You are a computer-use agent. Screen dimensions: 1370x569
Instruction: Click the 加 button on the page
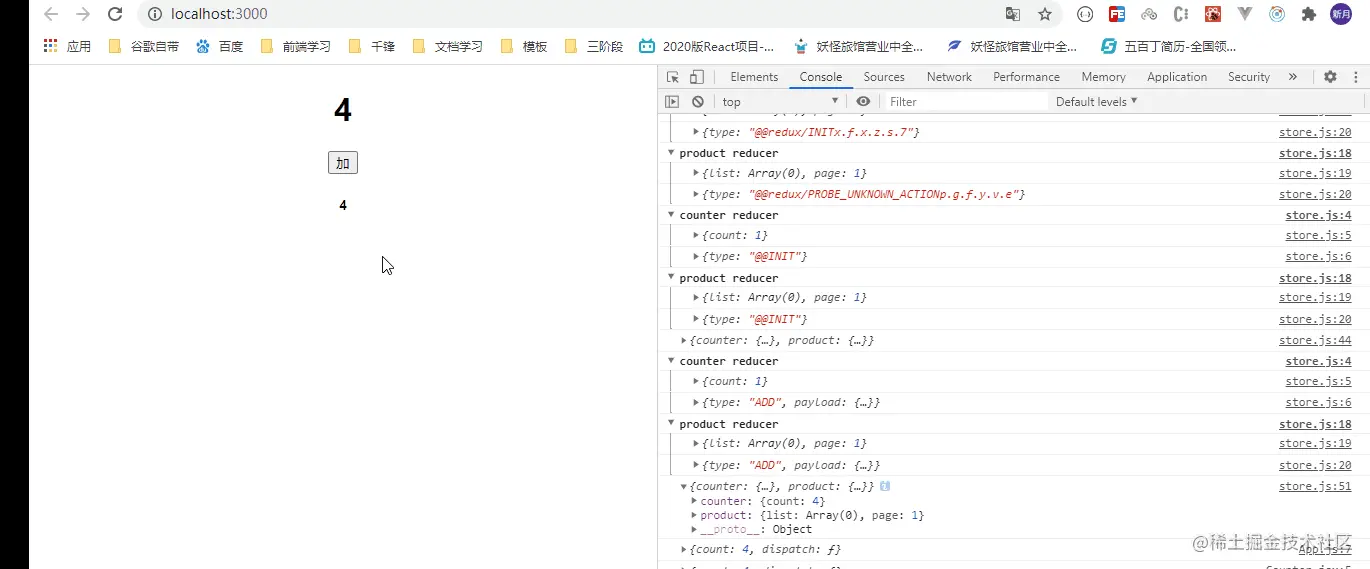tap(343, 163)
